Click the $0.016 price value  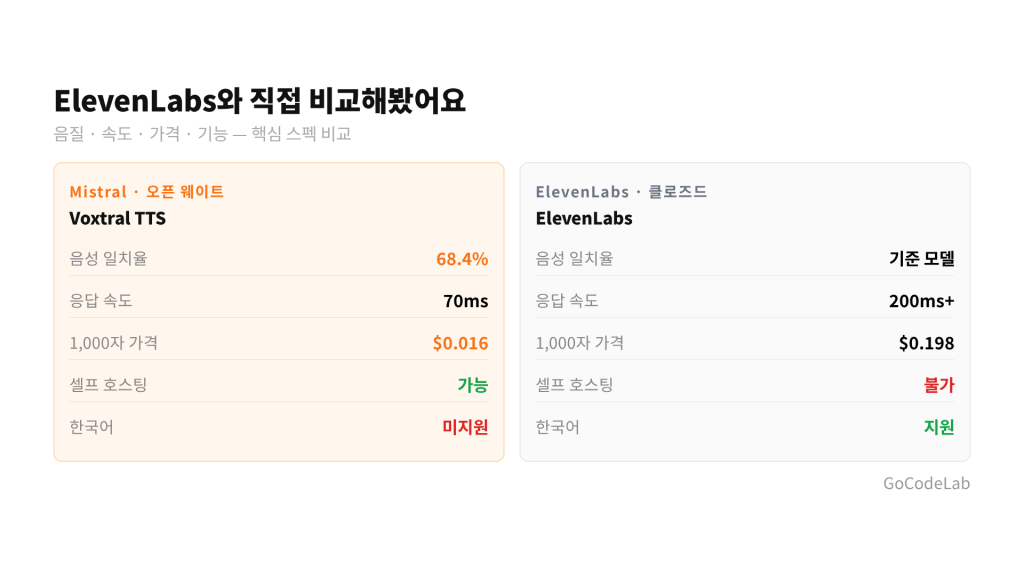(460, 343)
